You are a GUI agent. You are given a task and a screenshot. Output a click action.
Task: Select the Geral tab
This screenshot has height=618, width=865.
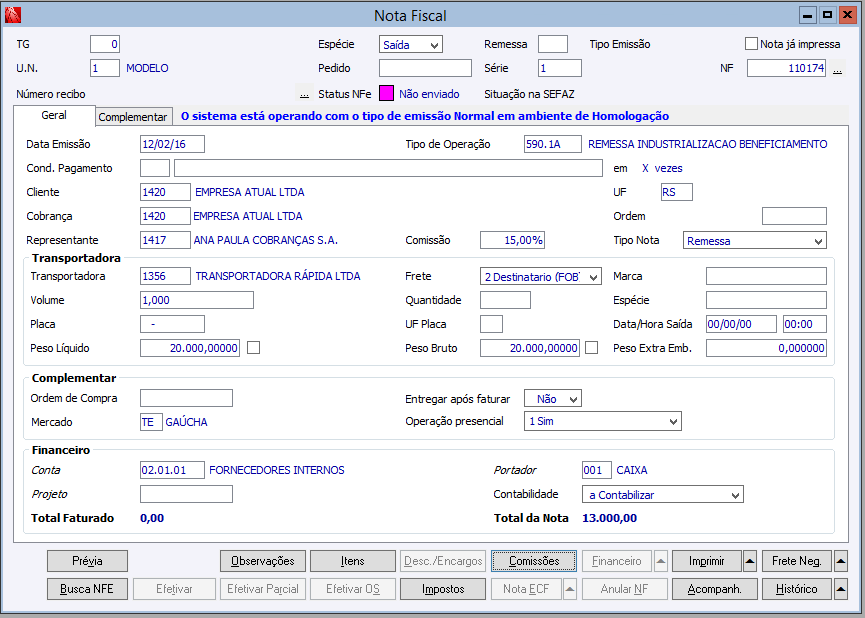pos(54,116)
